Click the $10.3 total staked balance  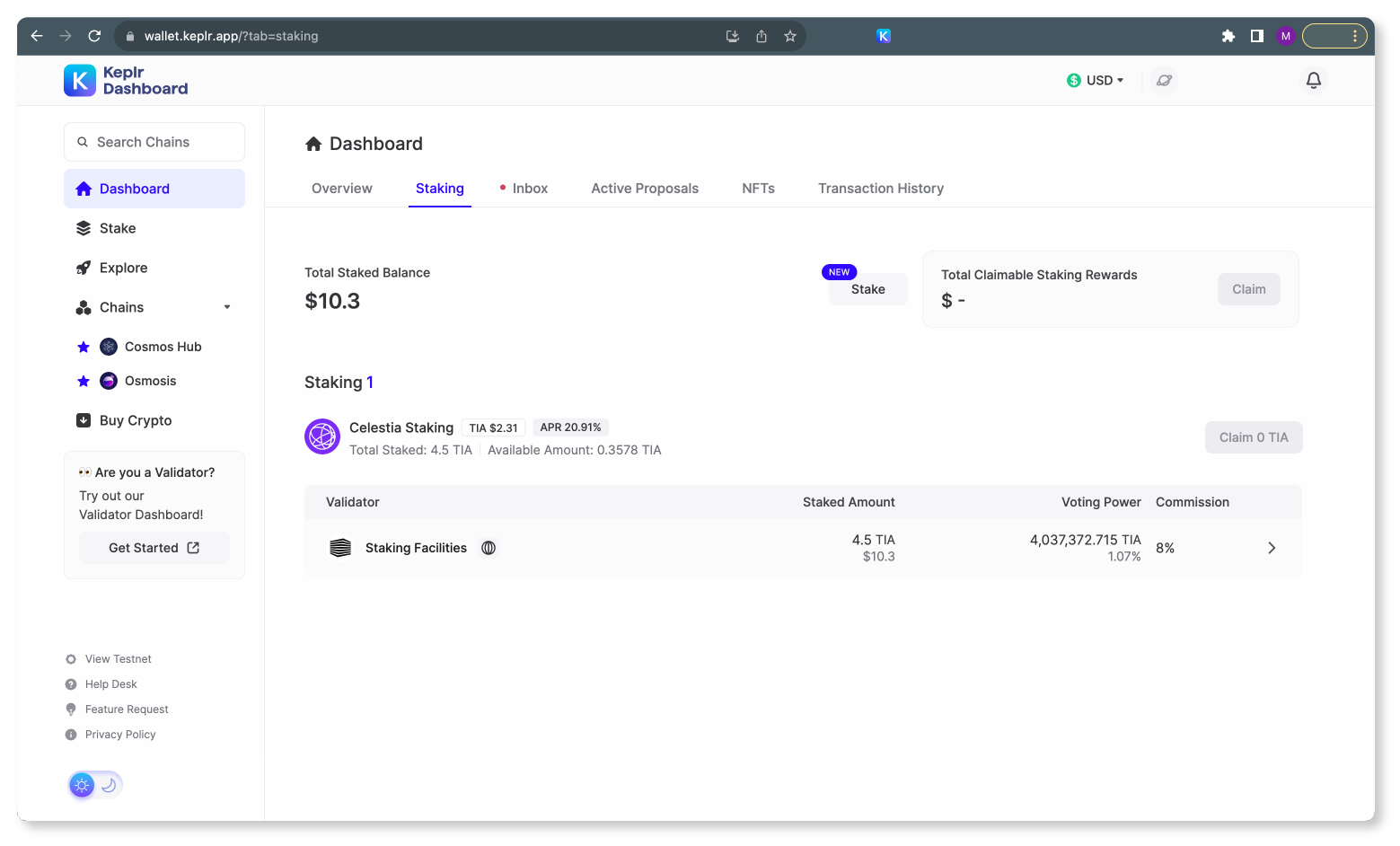(332, 301)
